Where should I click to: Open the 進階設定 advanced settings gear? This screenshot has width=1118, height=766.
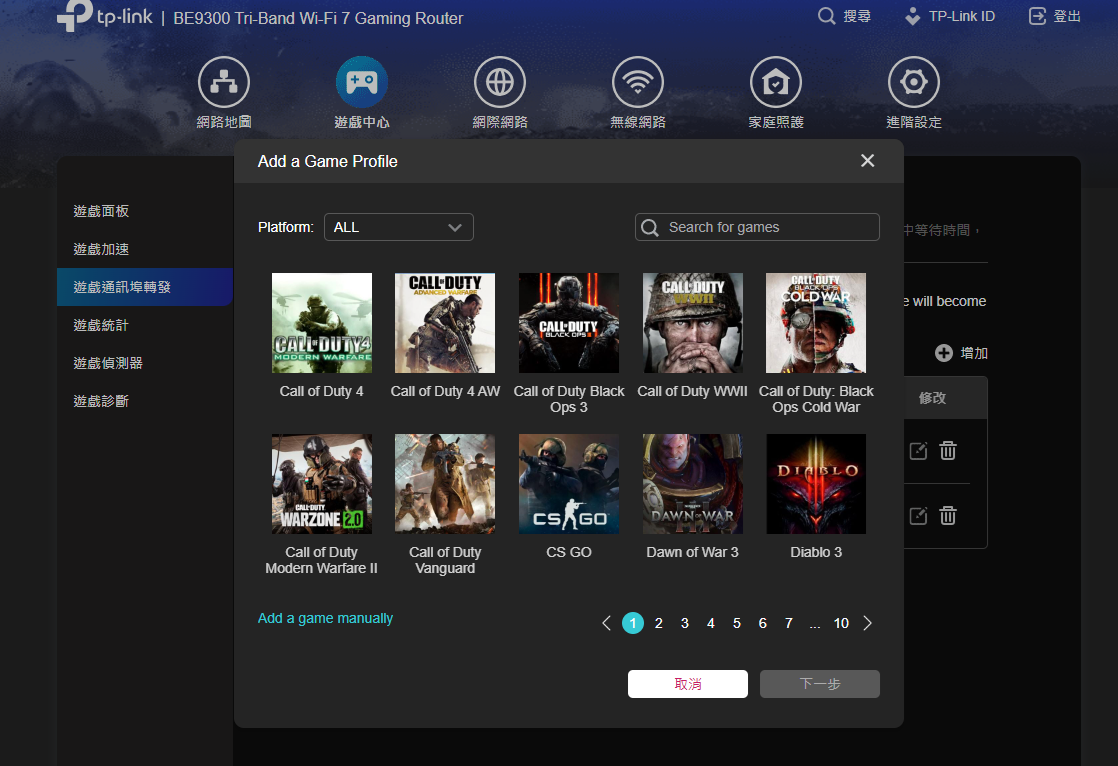pyautogui.click(x=913, y=82)
